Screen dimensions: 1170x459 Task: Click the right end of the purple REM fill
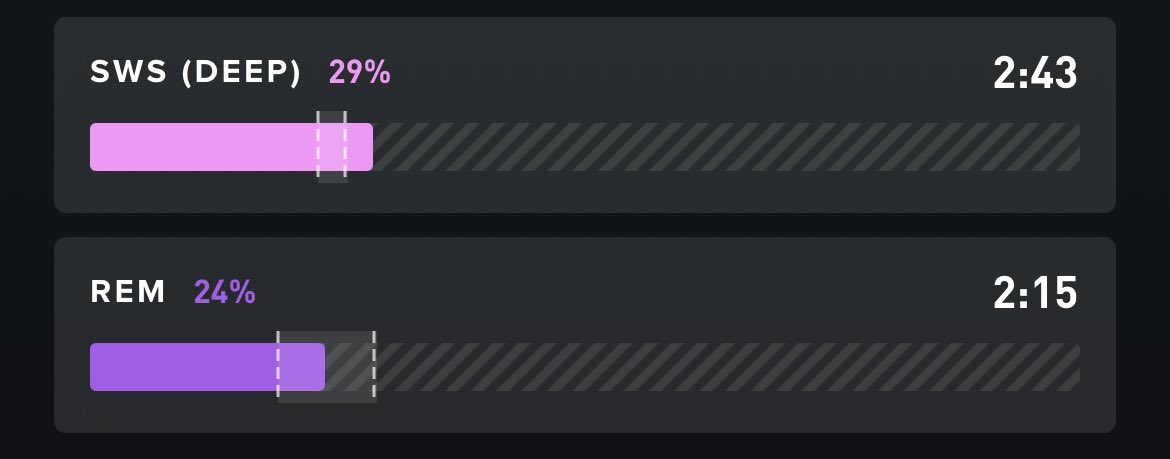click(x=322, y=366)
